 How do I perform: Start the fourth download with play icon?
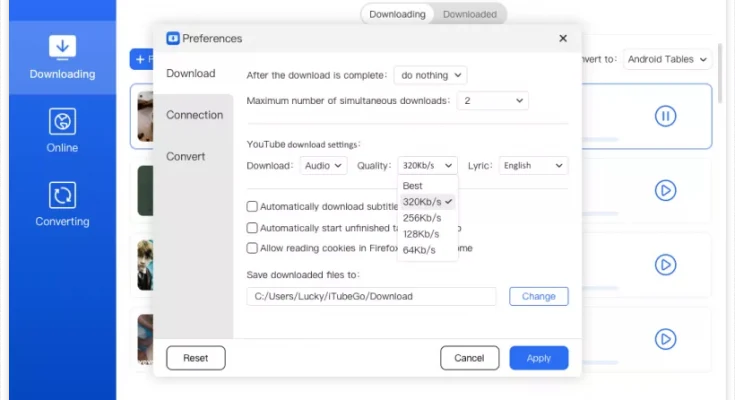[665, 338]
